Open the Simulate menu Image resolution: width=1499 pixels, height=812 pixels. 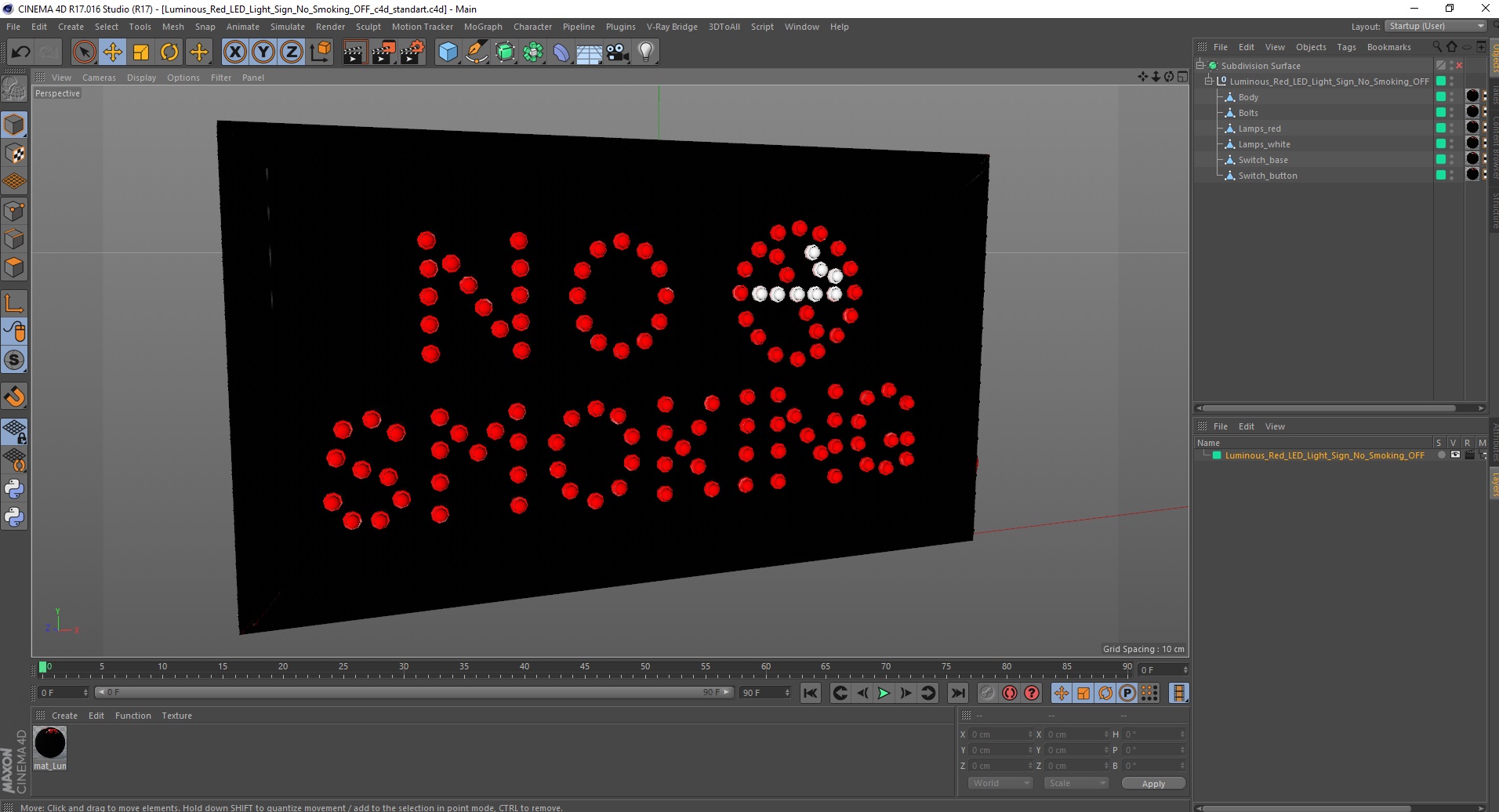coord(288,27)
